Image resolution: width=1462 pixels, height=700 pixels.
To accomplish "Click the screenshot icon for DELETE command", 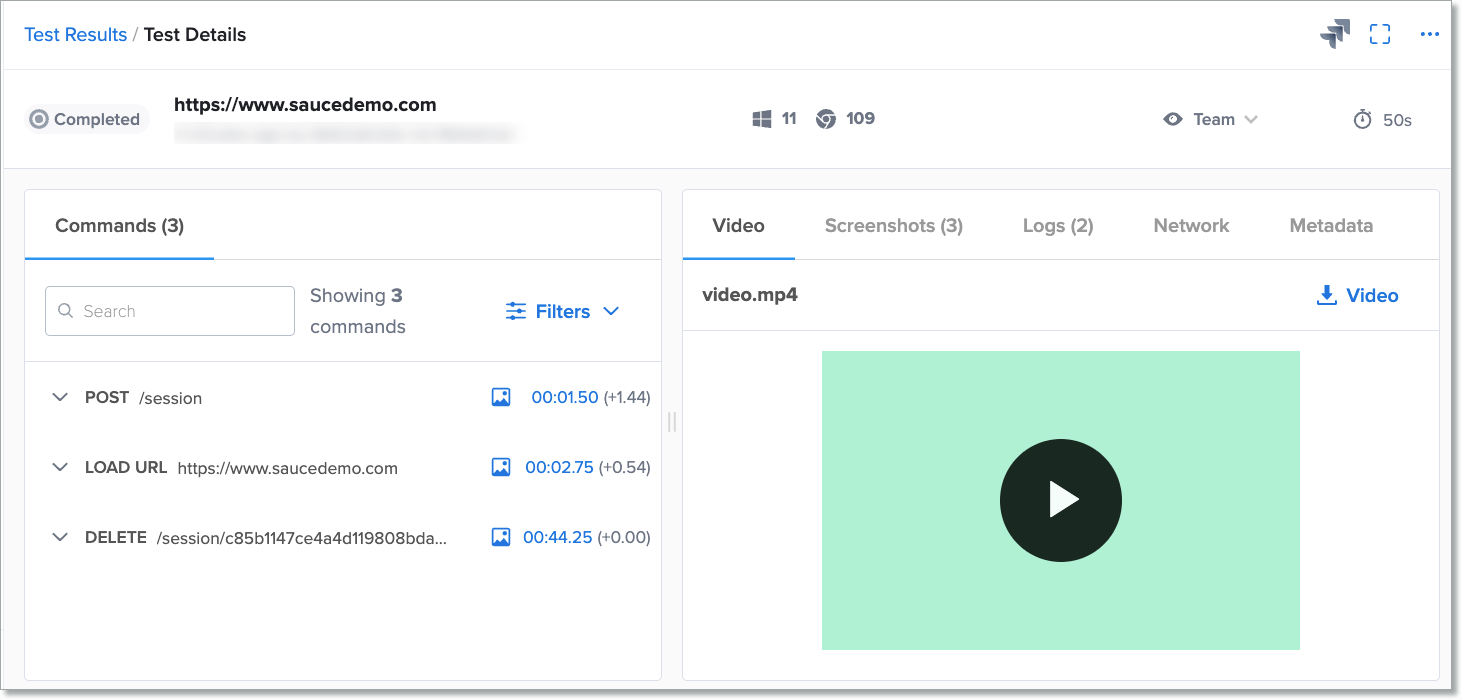I will (x=501, y=537).
